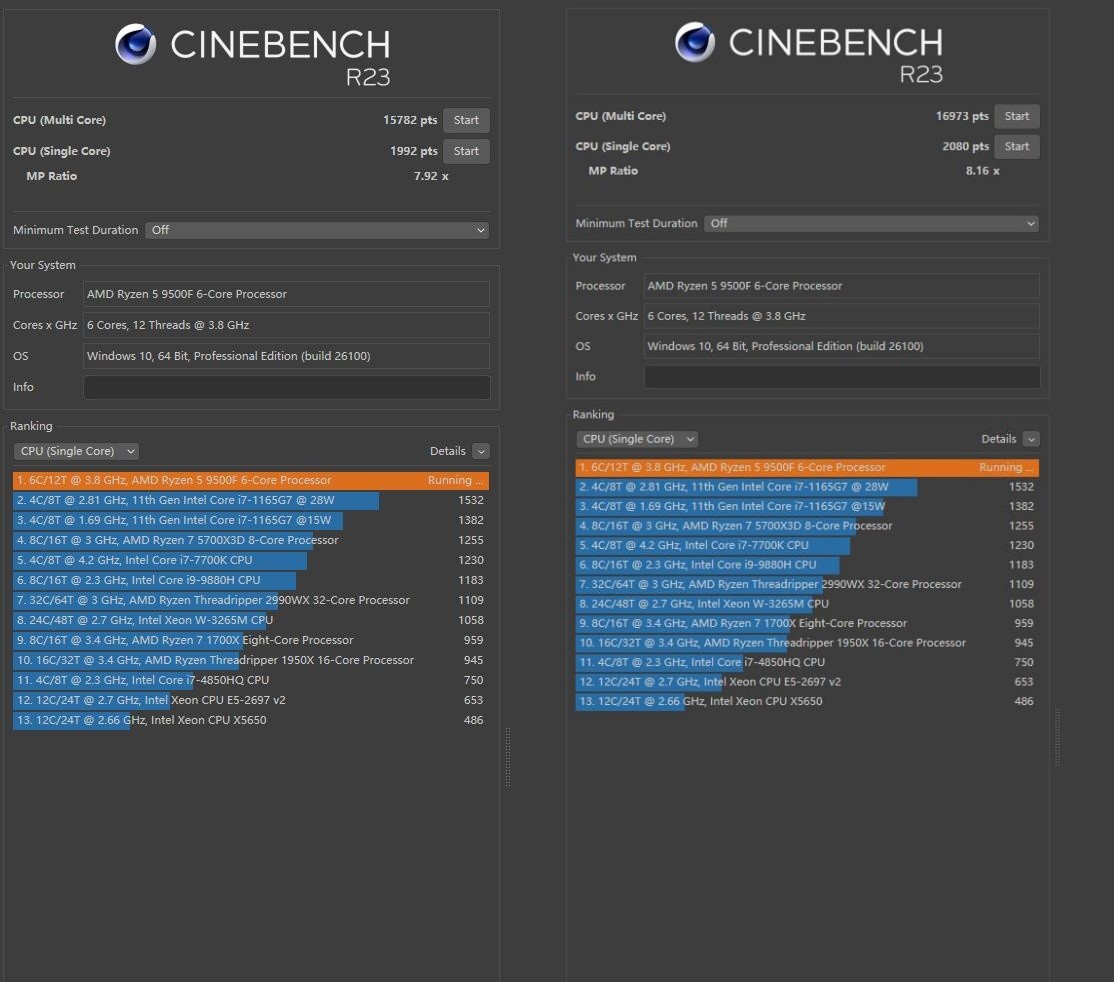Image resolution: width=1114 pixels, height=982 pixels.
Task: Click 15782 pts multi core score in left window
Action: [410, 120]
